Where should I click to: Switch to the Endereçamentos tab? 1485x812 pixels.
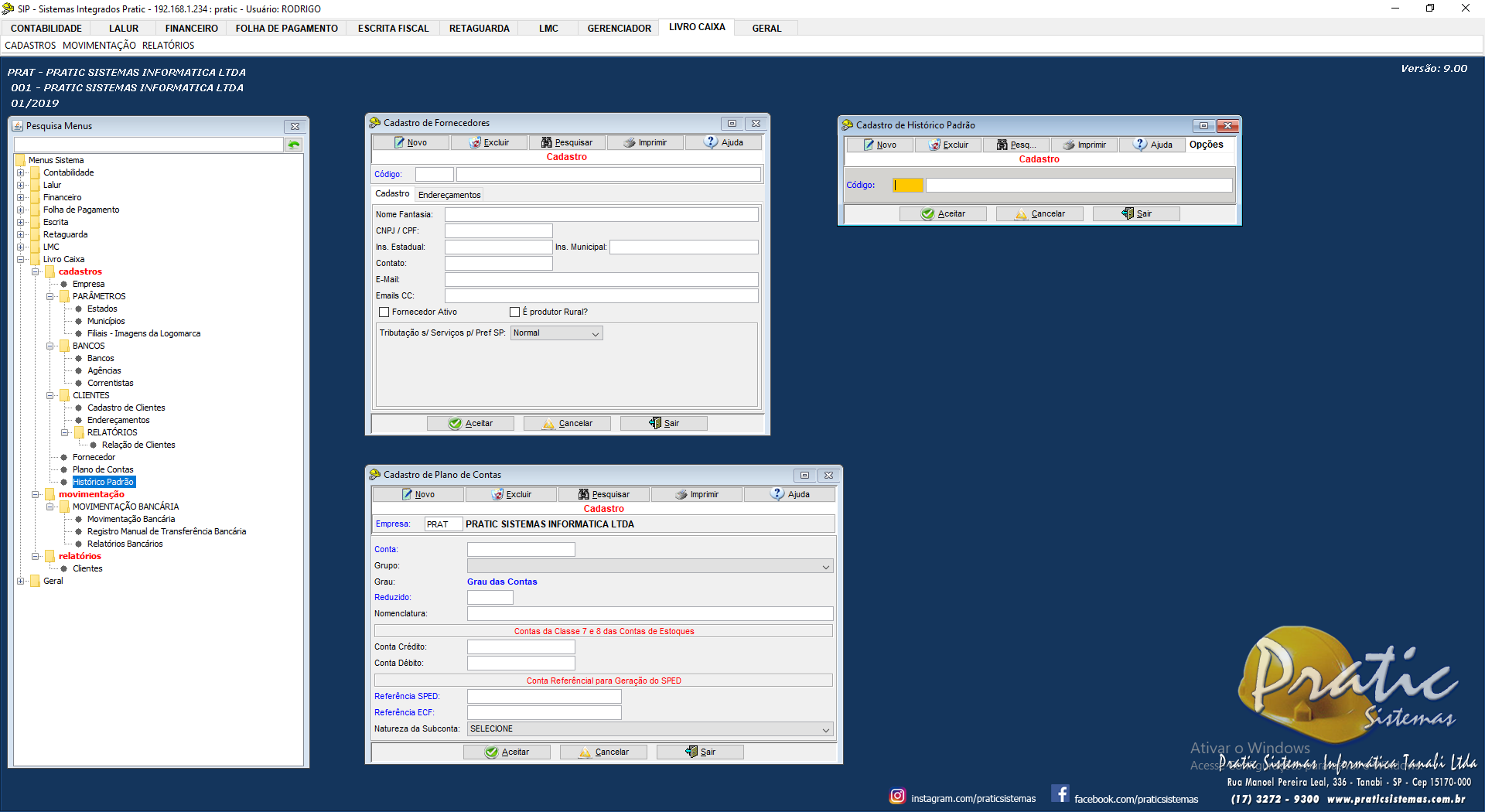[449, 195]
